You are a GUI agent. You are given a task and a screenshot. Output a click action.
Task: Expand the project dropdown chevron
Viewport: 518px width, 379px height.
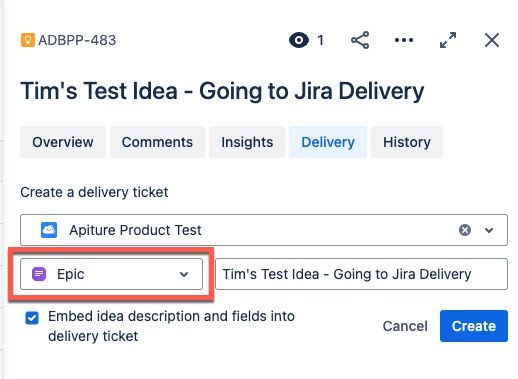tap(489, 230)
